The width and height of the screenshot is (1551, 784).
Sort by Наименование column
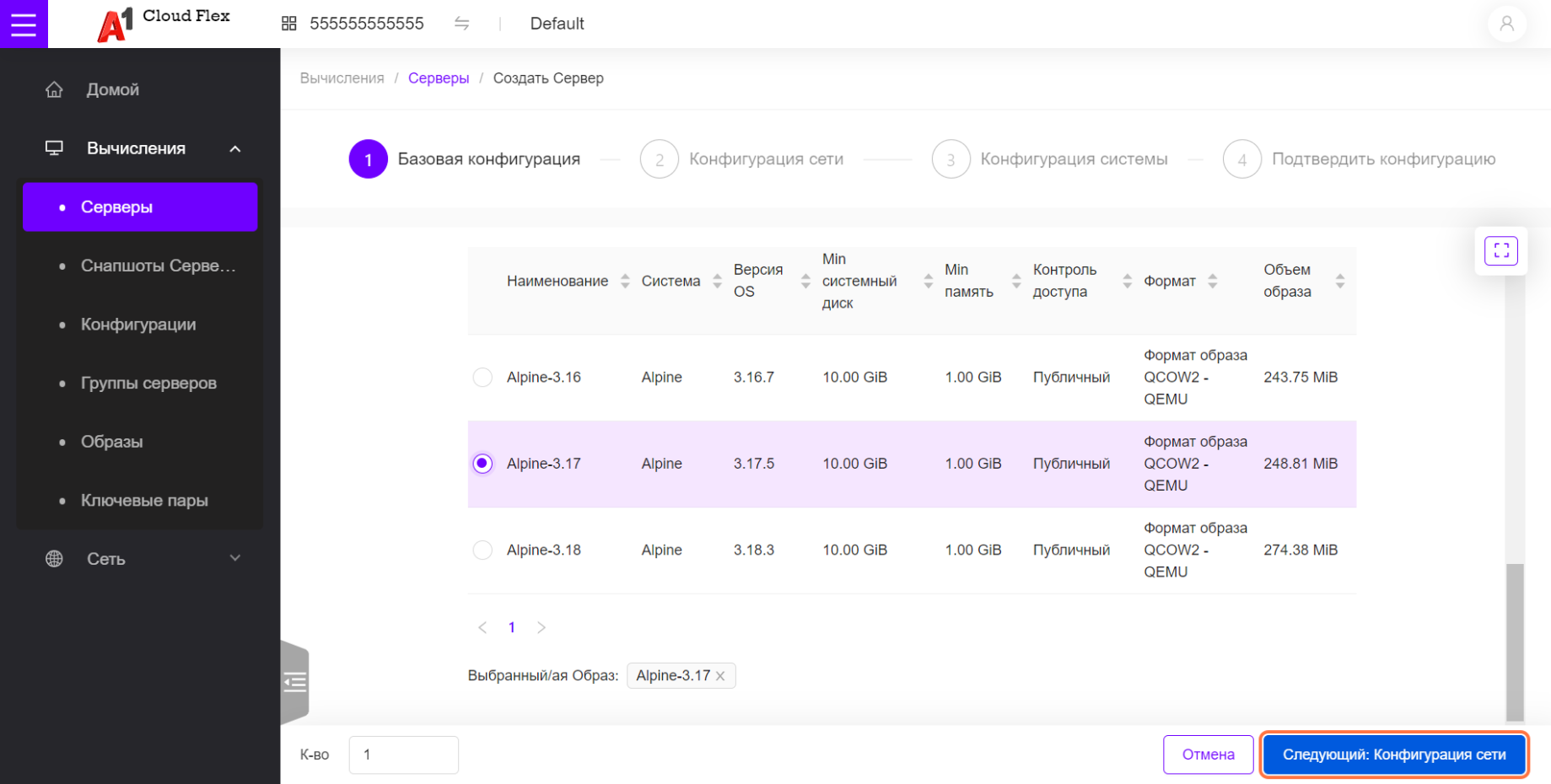[x=625, y=281]
